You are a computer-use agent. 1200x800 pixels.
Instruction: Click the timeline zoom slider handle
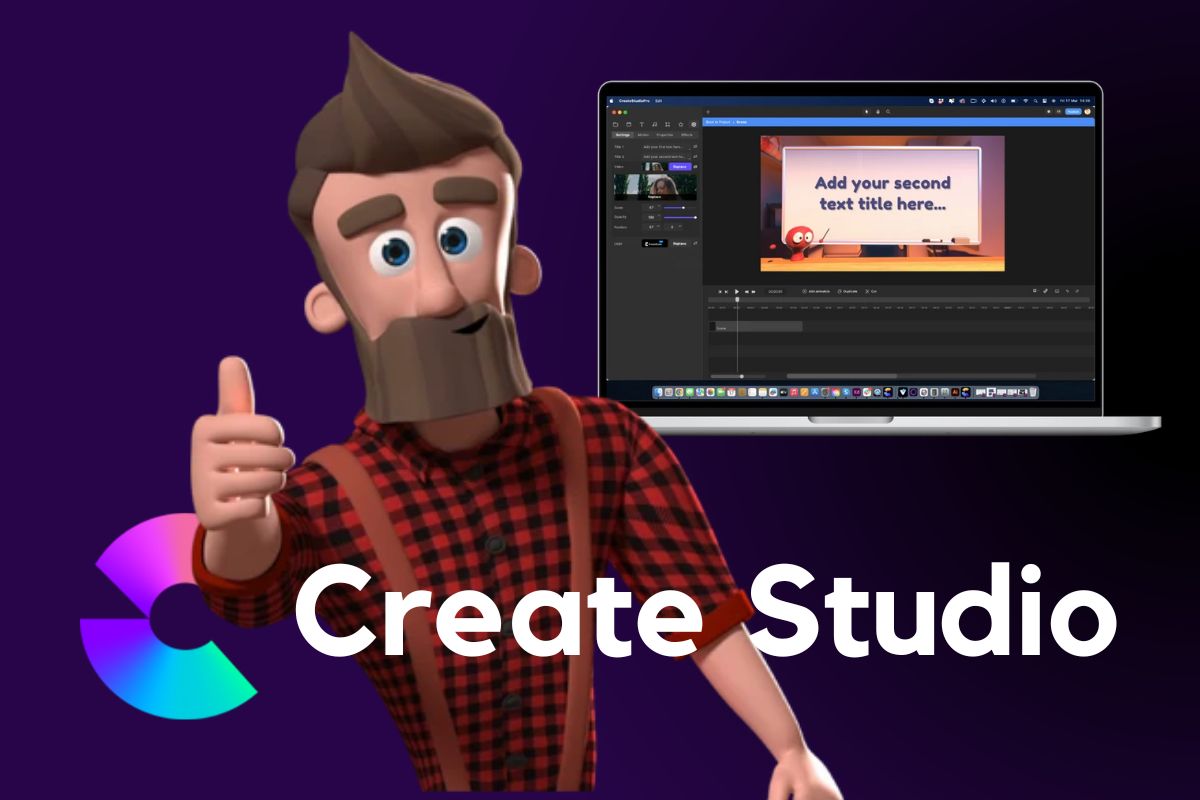[742, 376]
